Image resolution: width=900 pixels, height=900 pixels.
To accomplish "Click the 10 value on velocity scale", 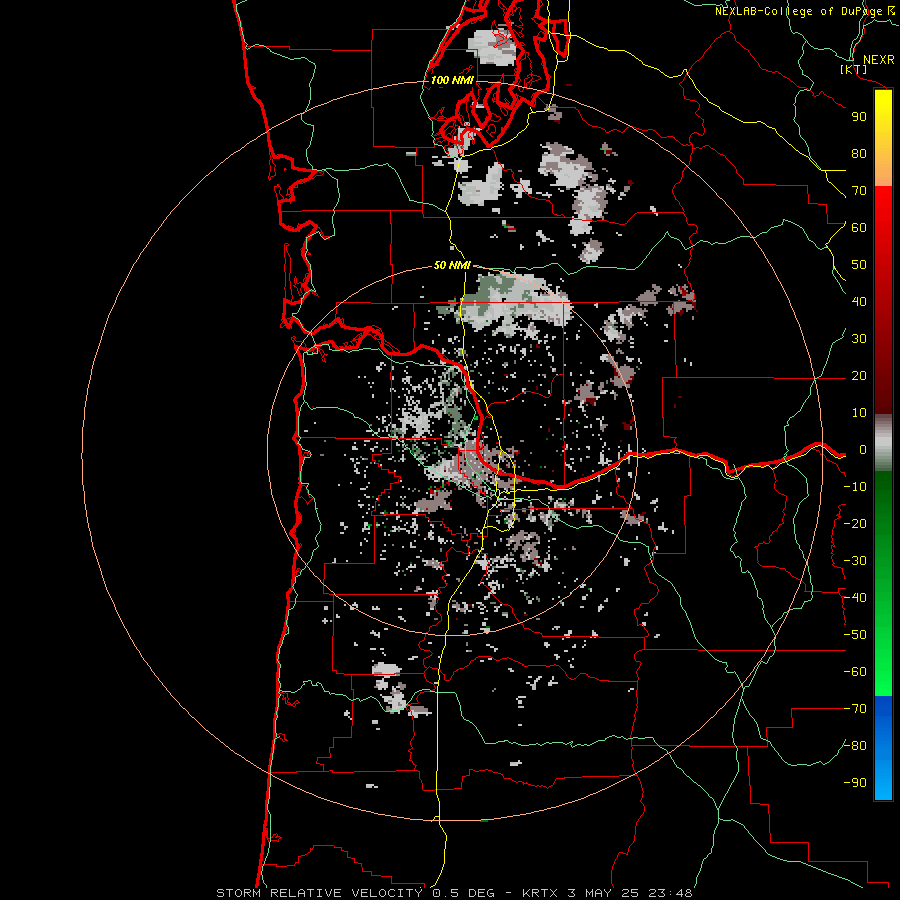I will [859, 413].
